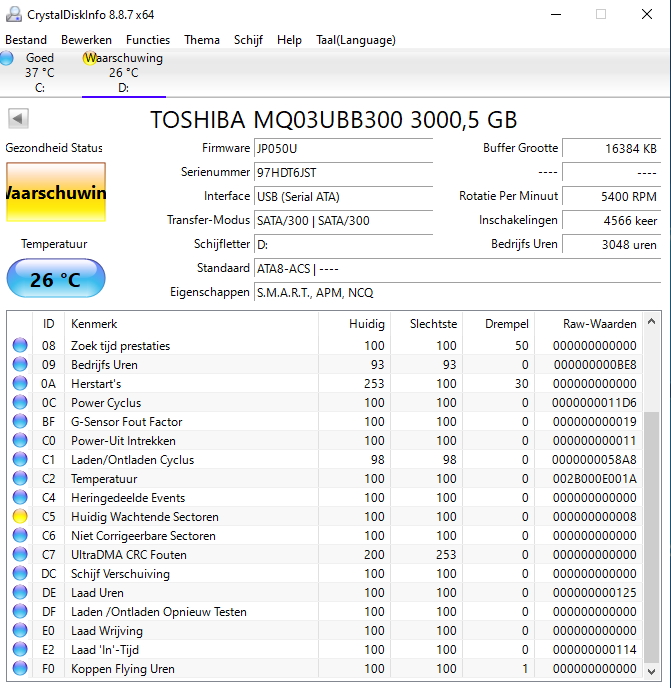Image resolution: width=671 pixels, height=688 pixels.
Task: Click the CrystalDiskInfo app icon in title bar
Action: (13, 15)
